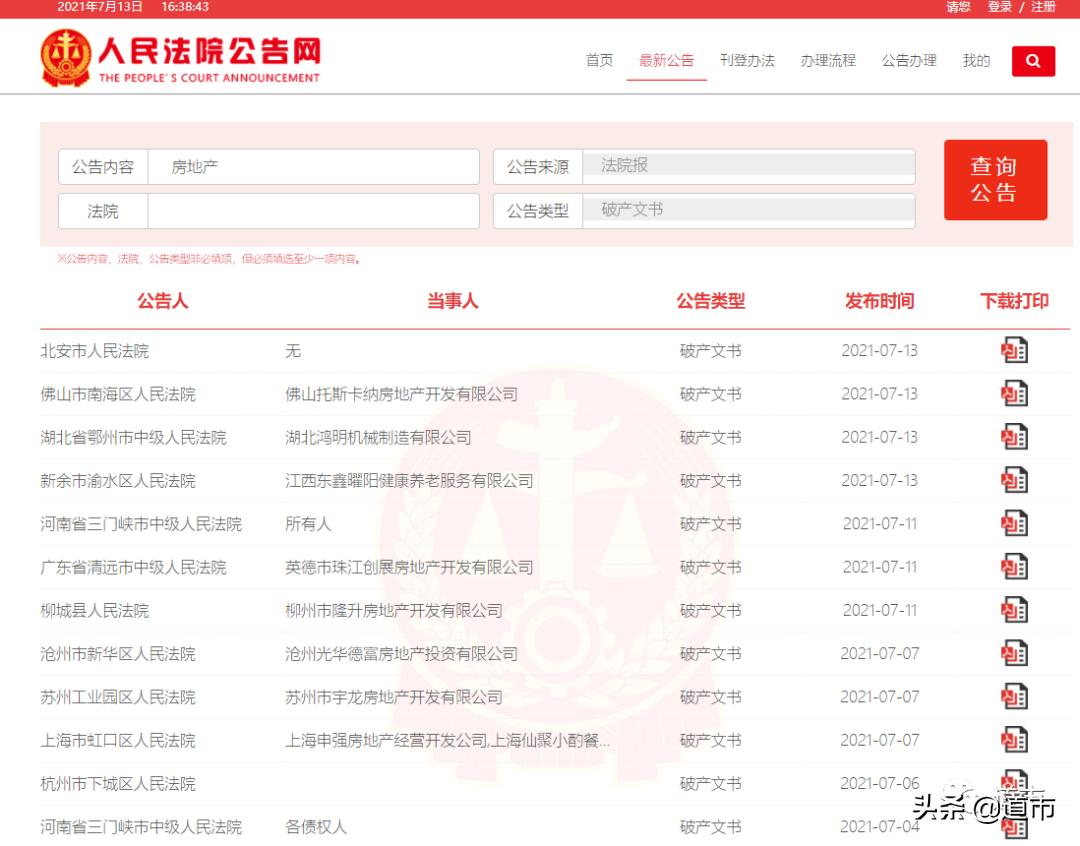Download PDF for 佛山市南海区人民法院 announcement

(x=1014, y=394)
